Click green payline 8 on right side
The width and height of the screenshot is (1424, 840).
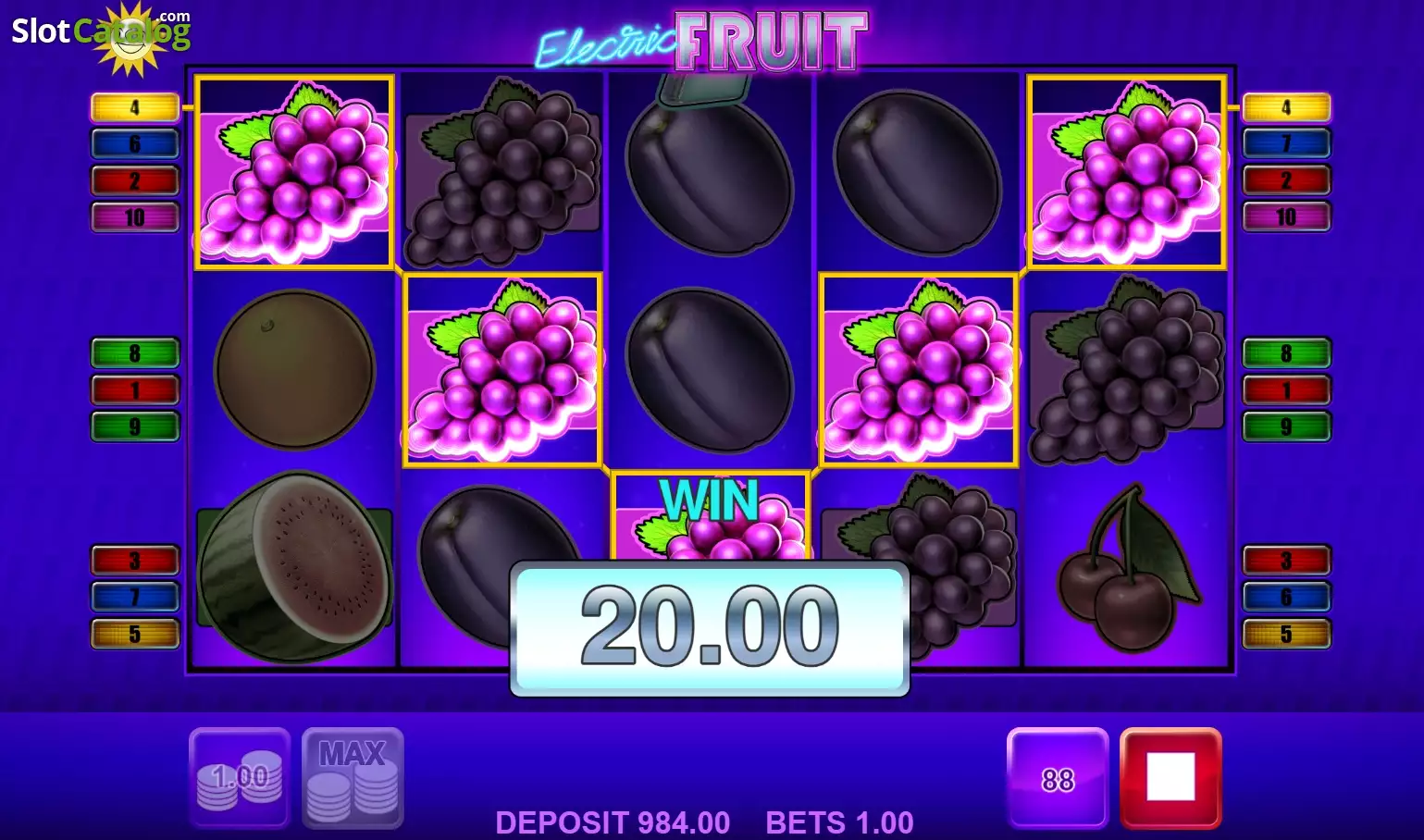pos(1286,353)
